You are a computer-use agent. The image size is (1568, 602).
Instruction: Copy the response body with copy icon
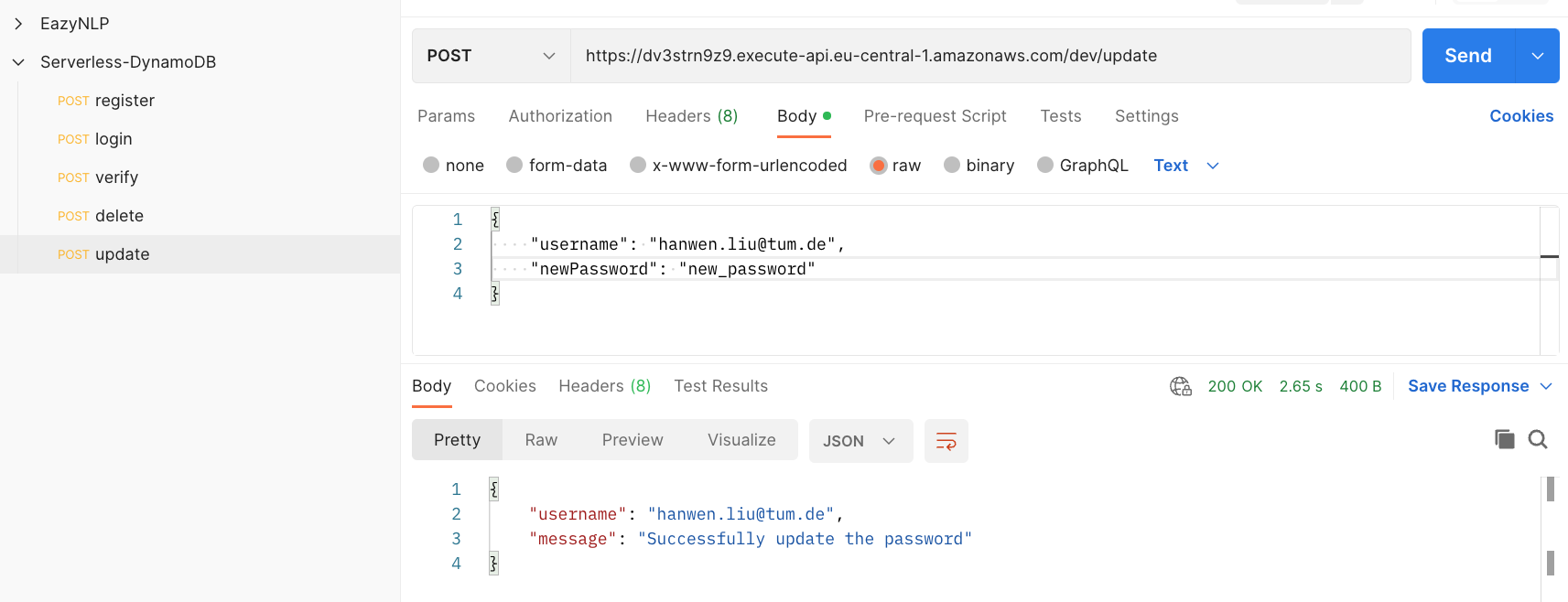pos(1504,439)
